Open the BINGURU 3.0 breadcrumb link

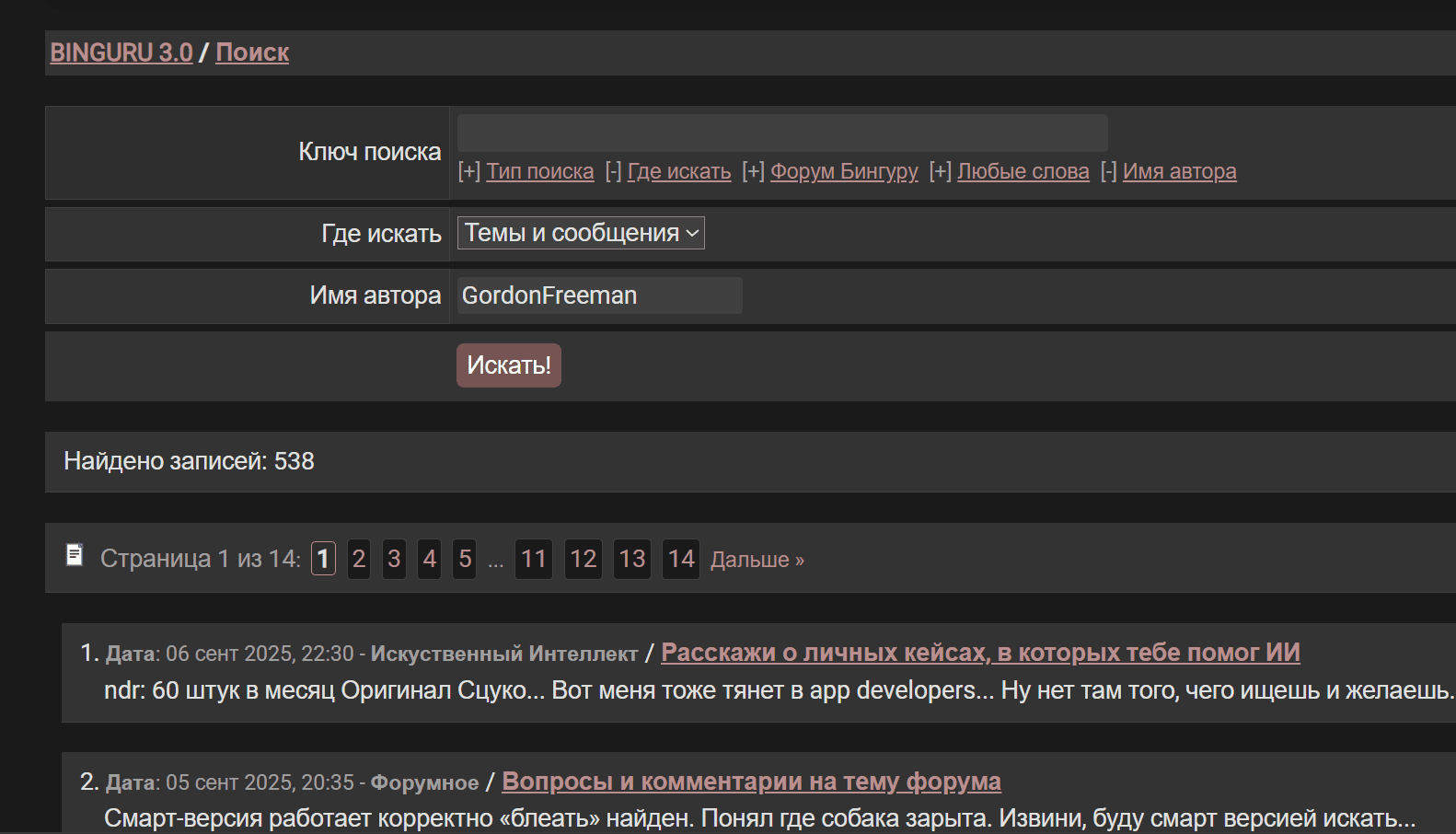(121, 53)
